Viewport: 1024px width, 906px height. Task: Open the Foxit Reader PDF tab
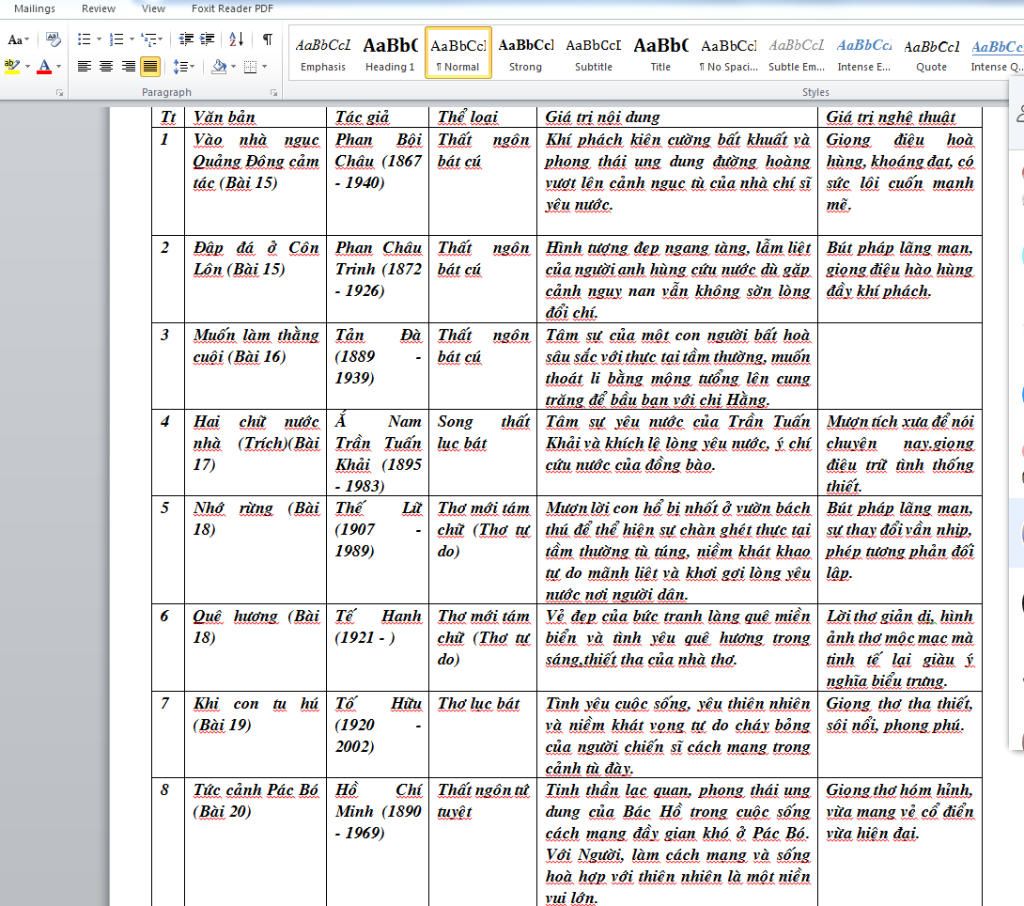click(232, 8)
